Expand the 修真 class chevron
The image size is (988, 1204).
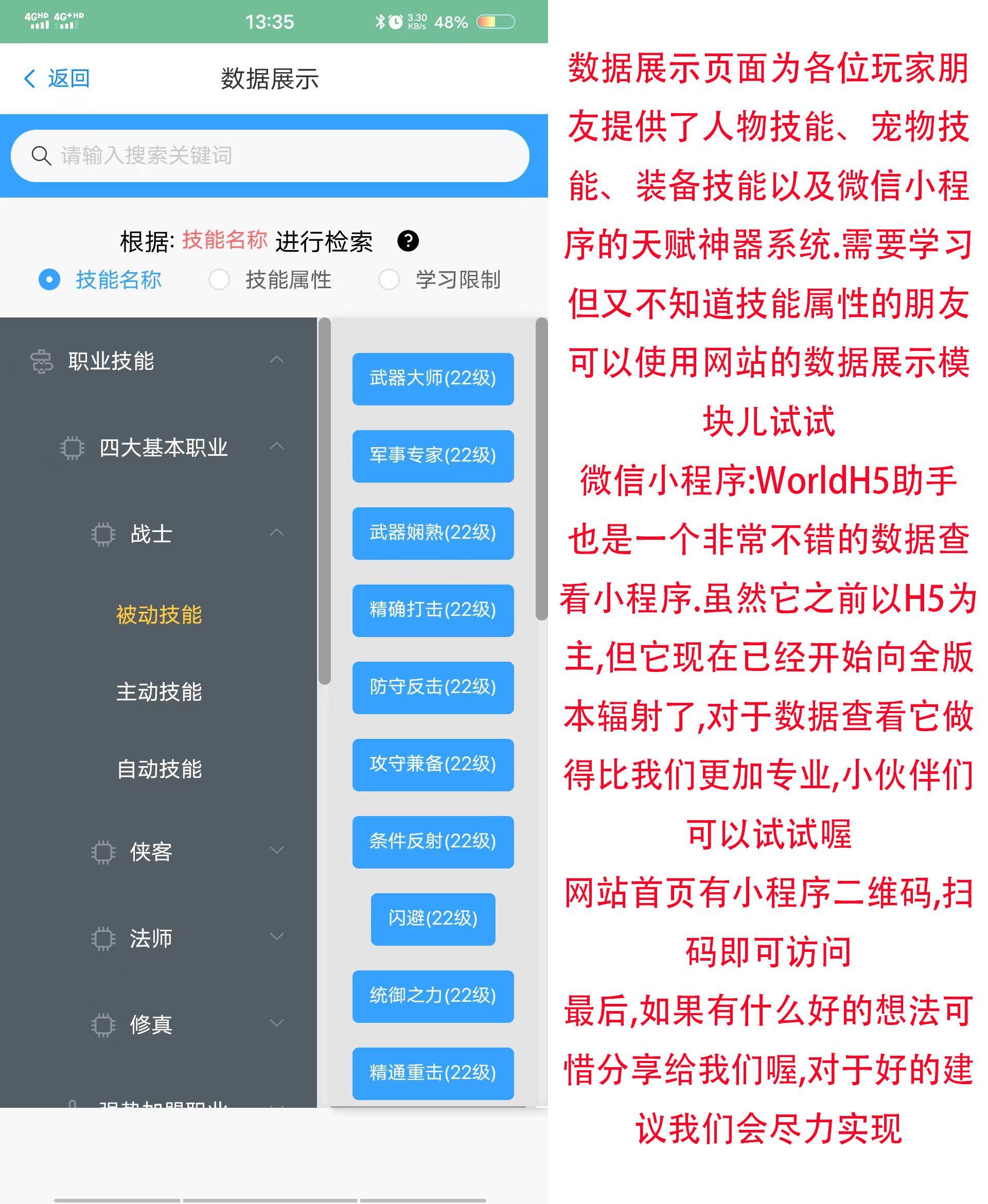click(277, 1023)
